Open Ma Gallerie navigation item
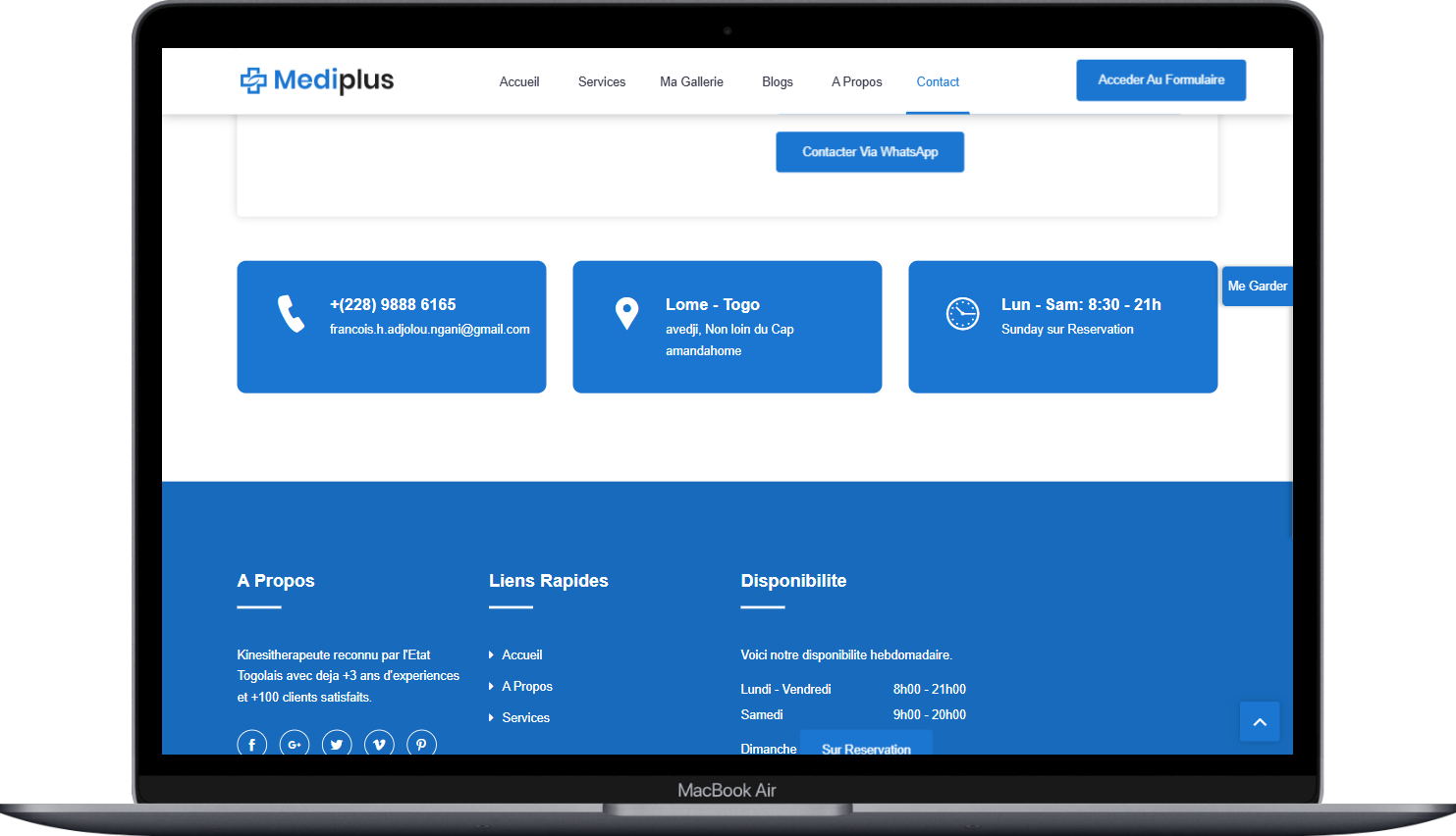Viewport: 1456px width, 836px height. coord(691,82)
